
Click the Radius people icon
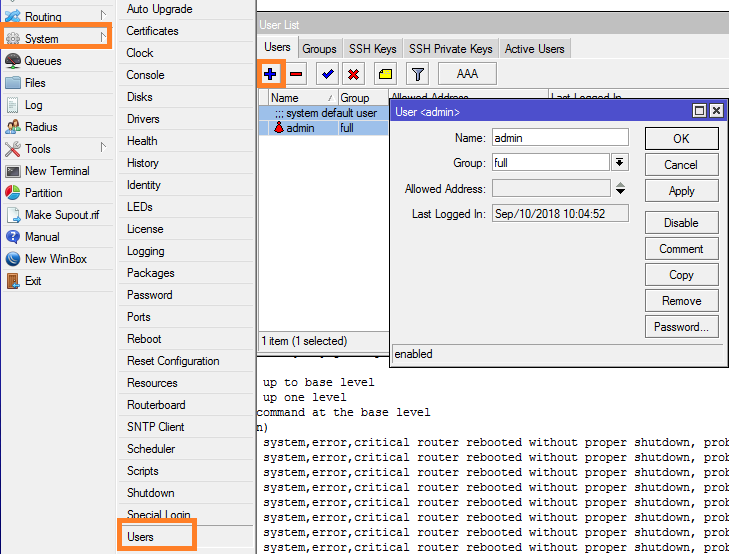point(13,126)
